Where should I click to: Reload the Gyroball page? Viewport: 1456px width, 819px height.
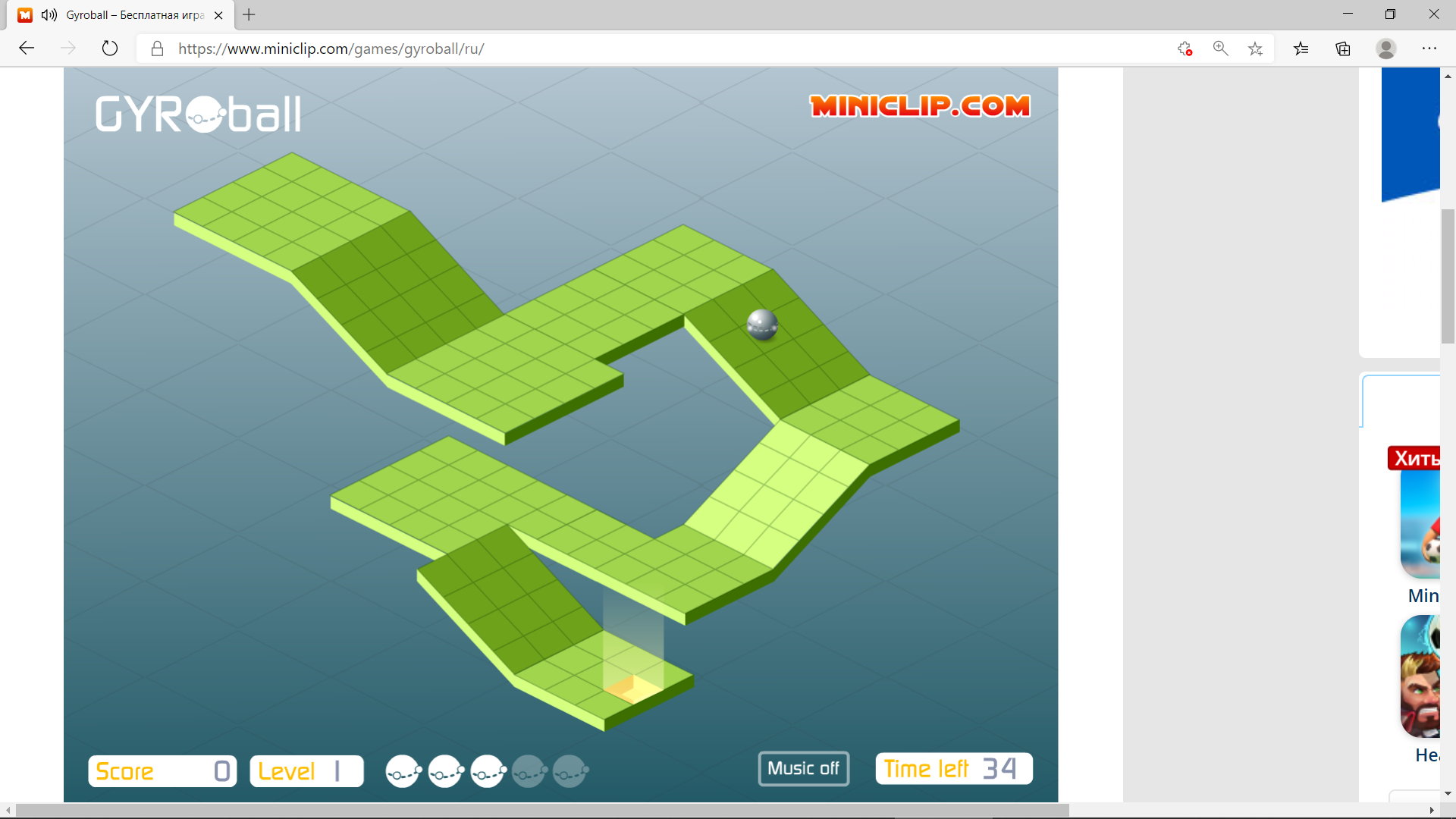click(x=110, y=49)
